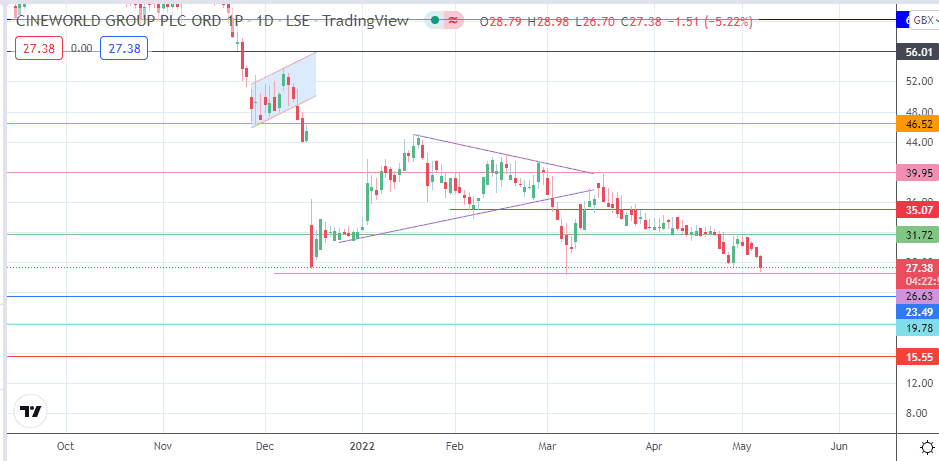
Task: Click the 52.00 price axis value
Action: coord(919,81)
